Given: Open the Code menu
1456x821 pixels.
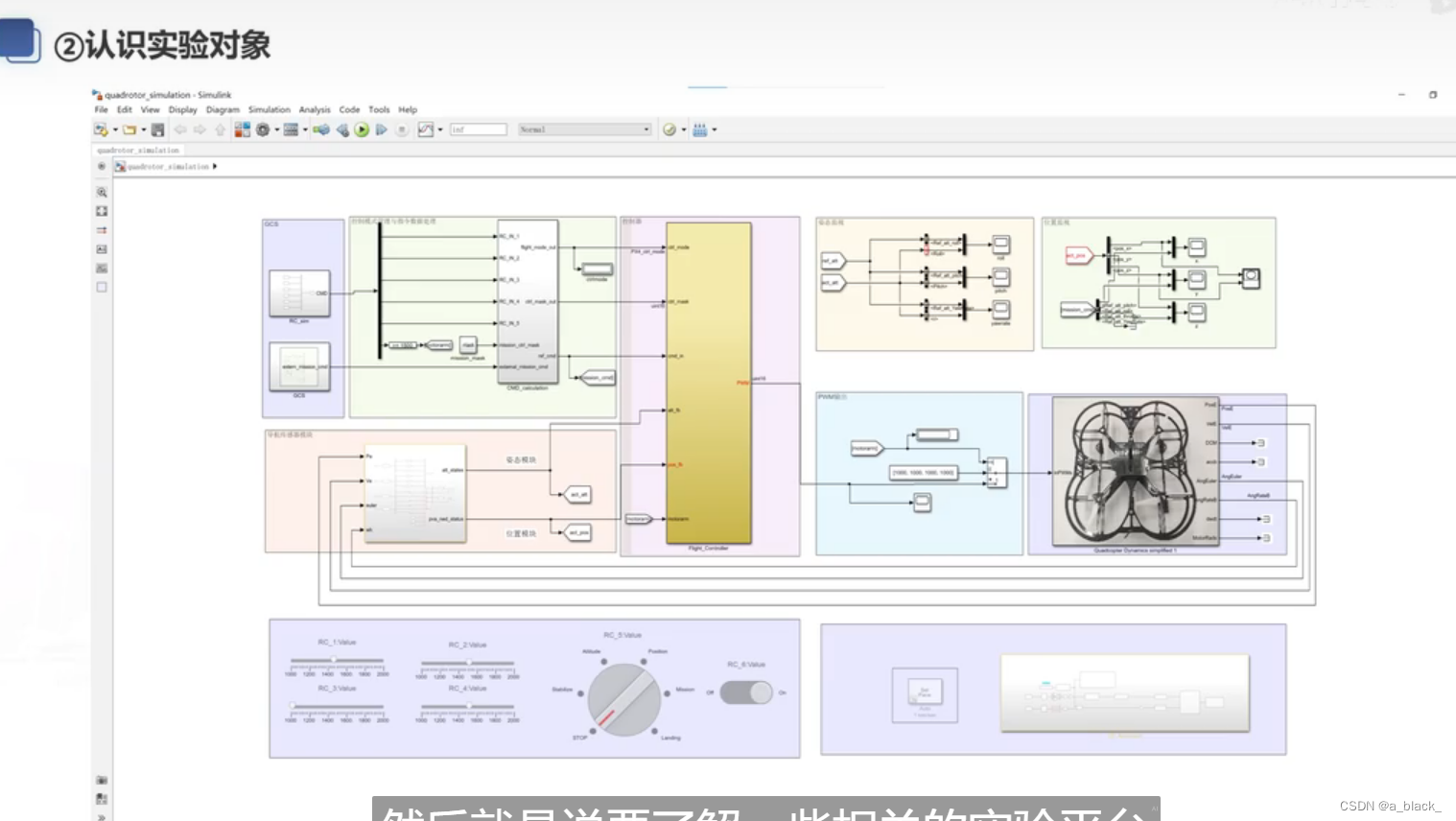Looking at the screenshot, I should click(x=349, y=109).
